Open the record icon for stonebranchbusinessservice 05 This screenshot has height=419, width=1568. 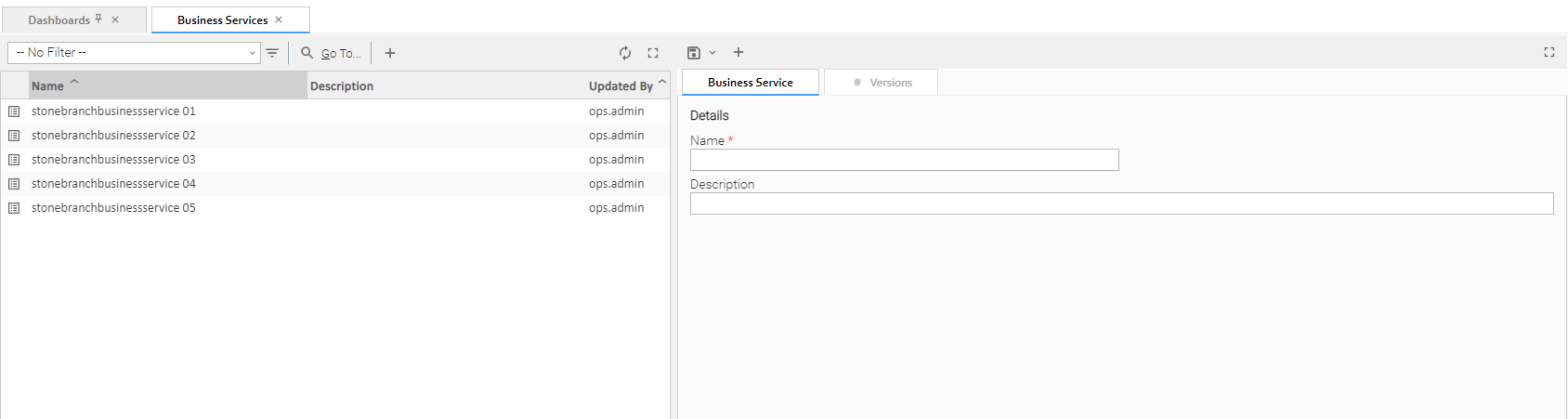(x=14, y=208)
